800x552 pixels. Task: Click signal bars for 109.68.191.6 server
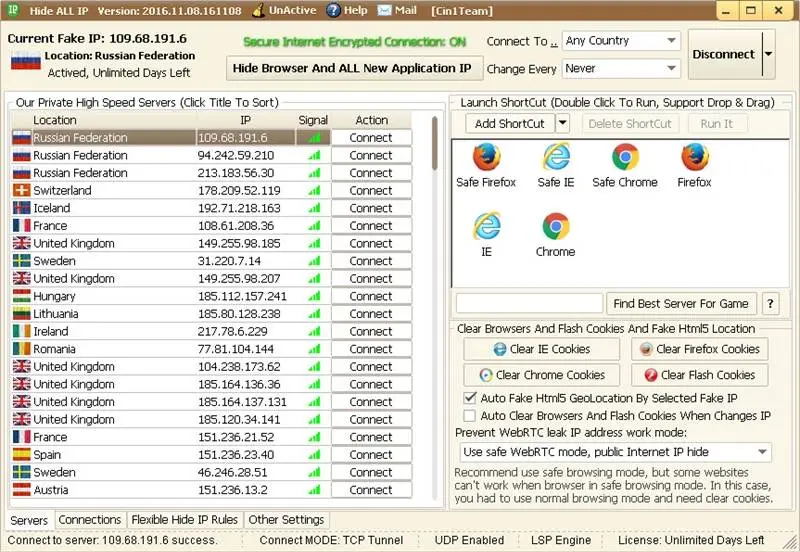(314, 137)
